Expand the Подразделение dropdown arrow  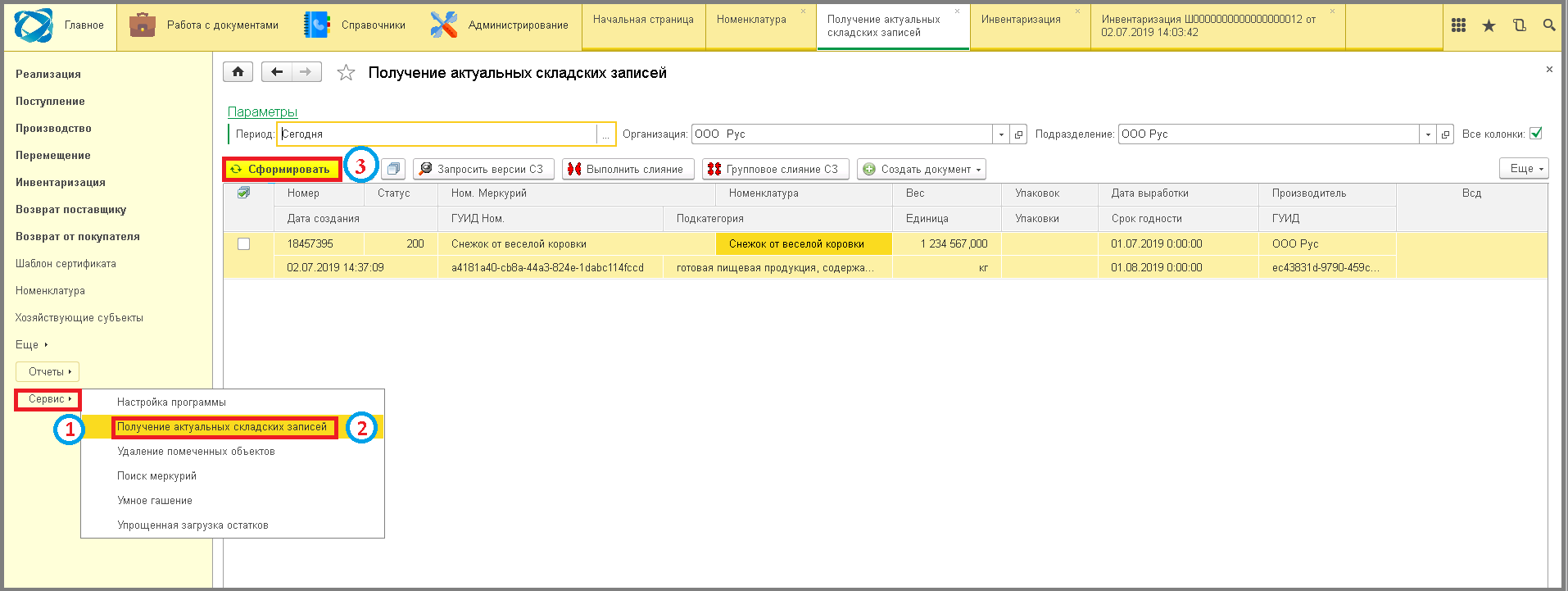(x=1428, y=134)
